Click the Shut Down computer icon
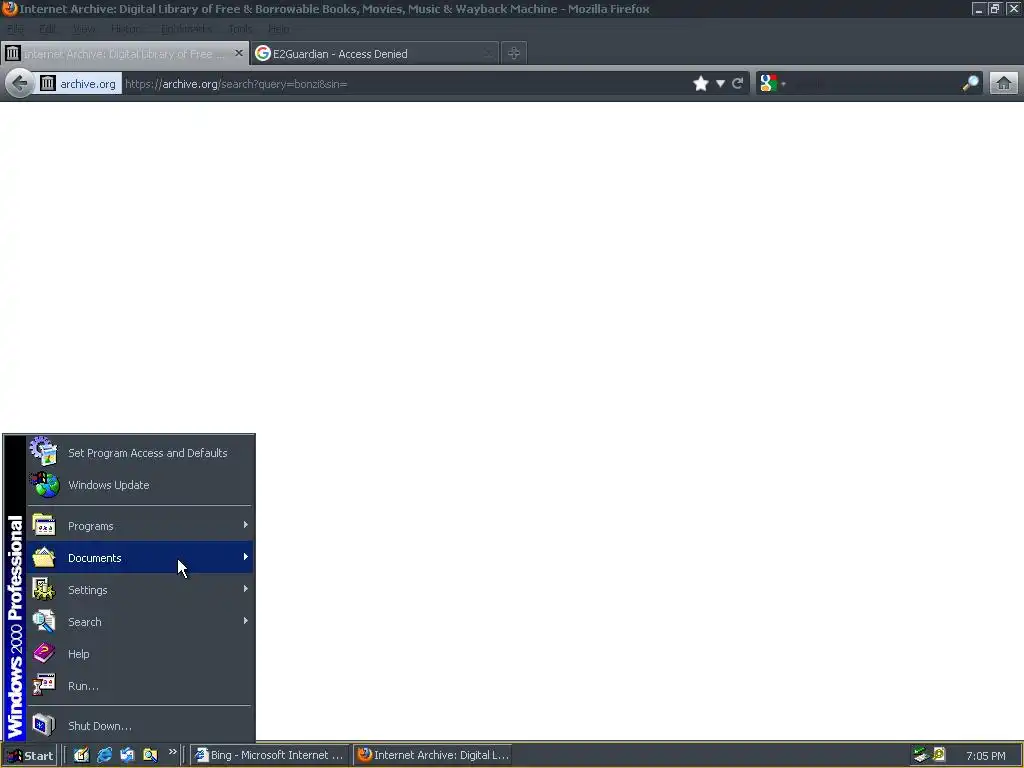 44,725
